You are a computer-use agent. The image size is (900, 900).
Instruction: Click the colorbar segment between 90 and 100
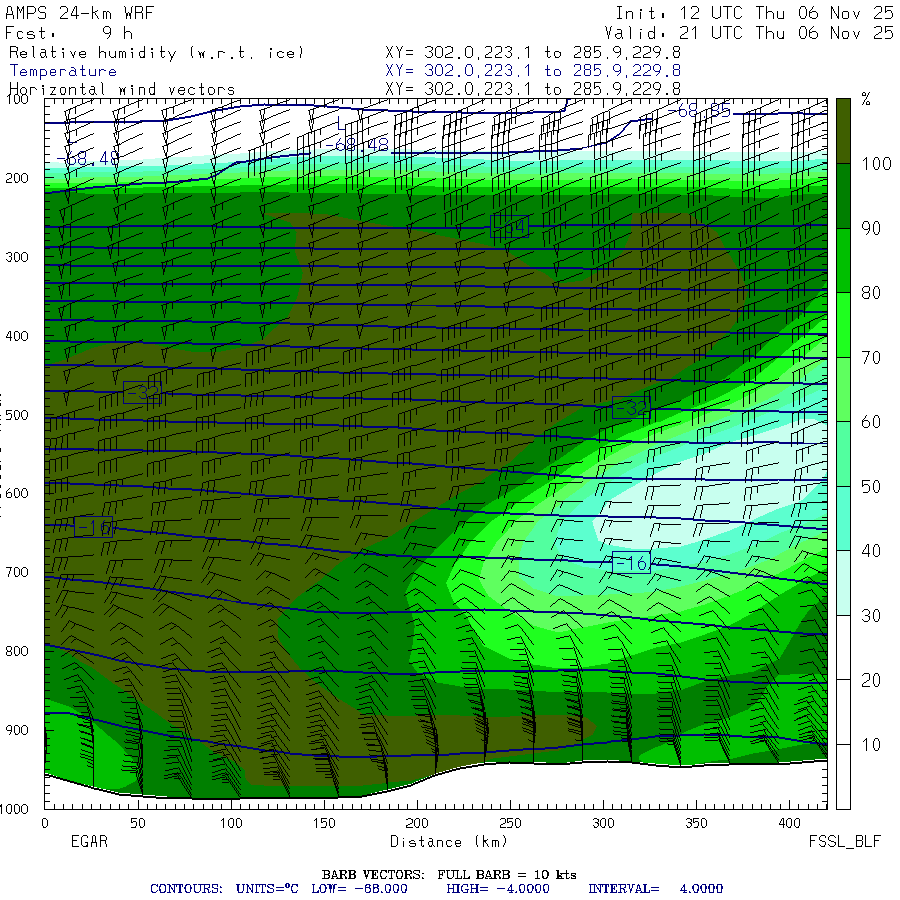pyautogui.click(x=843, y=196)
